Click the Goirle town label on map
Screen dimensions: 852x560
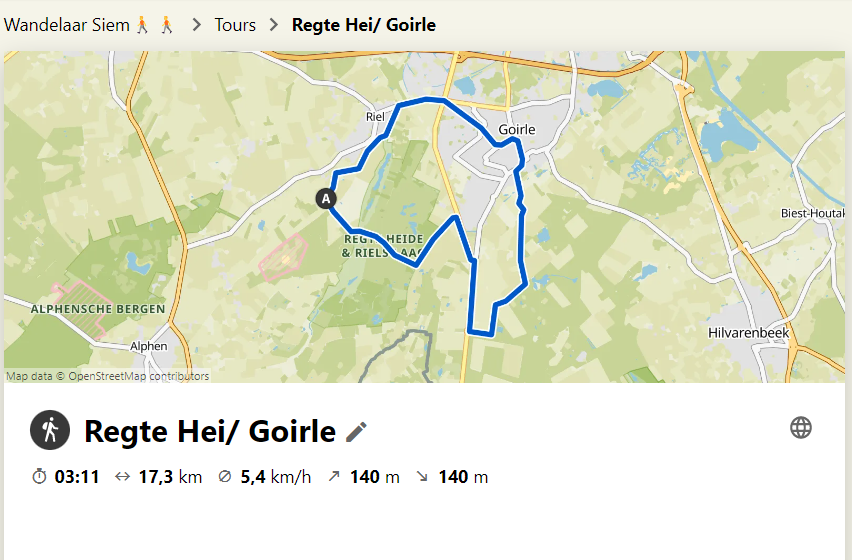[516, 130]
